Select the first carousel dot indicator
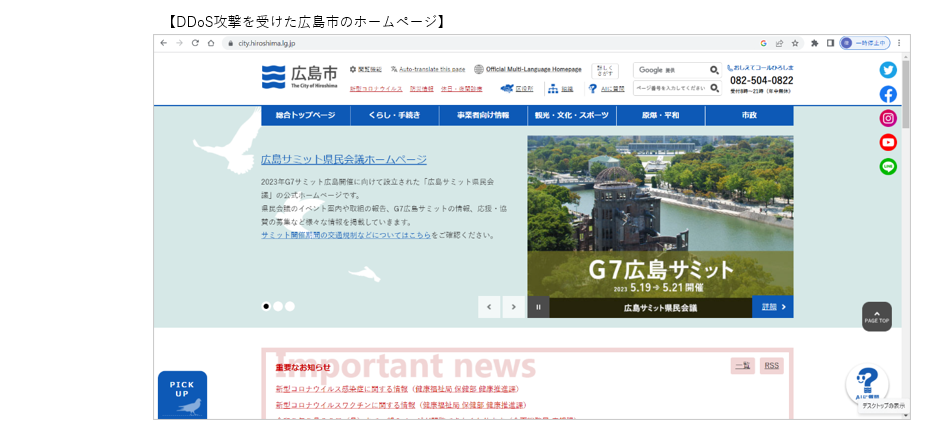This screenshot has width=941, height=440. click(x=266, y=306)
